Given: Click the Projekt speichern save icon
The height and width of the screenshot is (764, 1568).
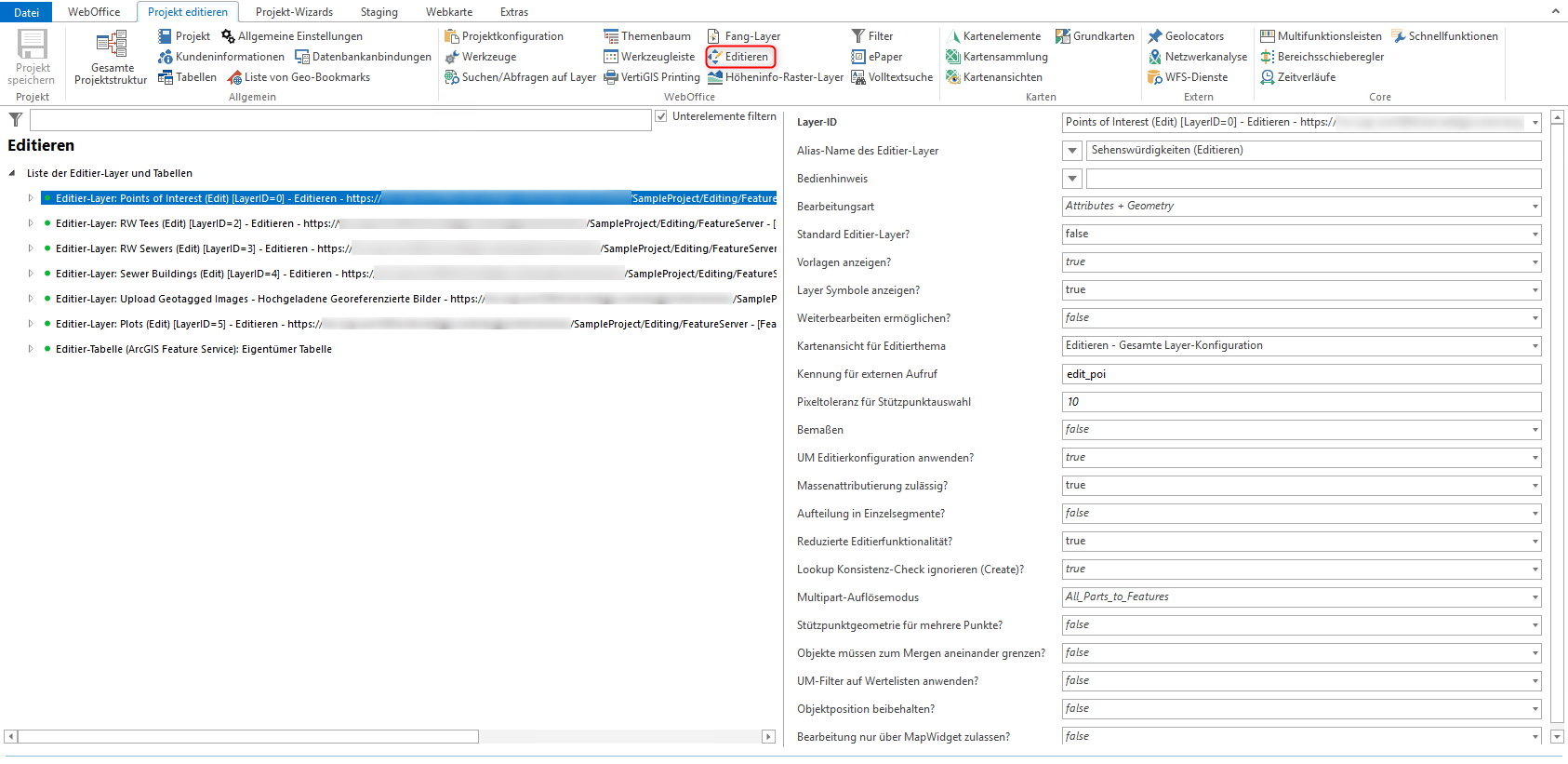Looking at the screenshot, I should point(32,45).
